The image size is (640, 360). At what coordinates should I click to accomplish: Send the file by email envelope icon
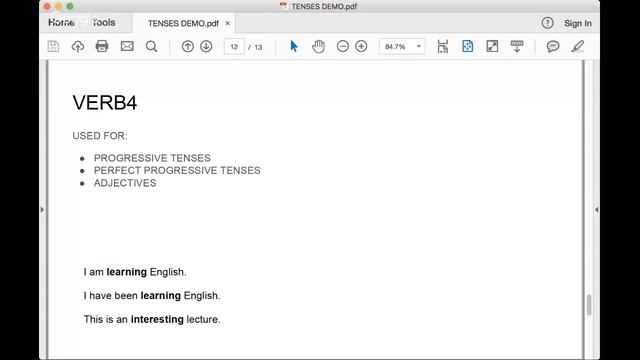tap(127, 46)
